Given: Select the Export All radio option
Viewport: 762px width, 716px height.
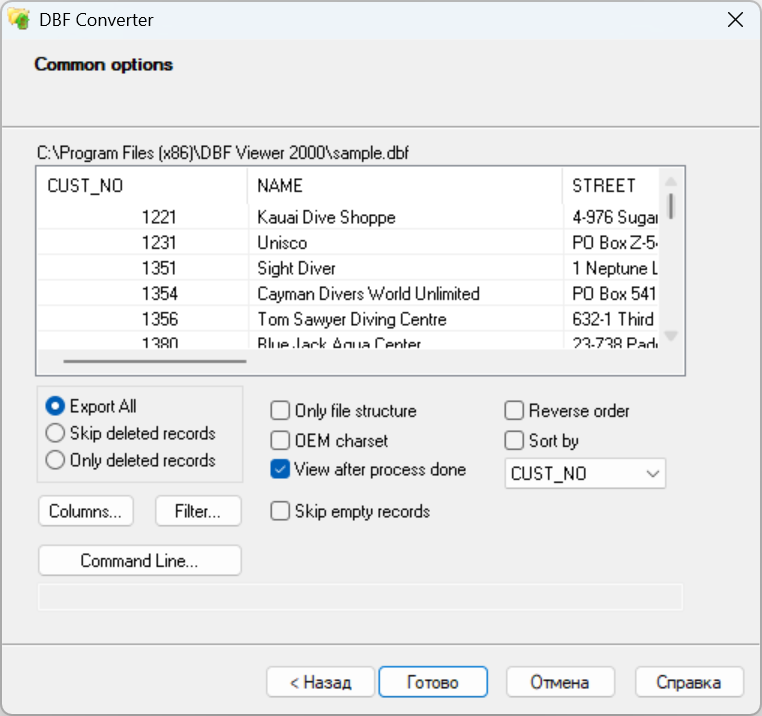Looking at the screenshot, I should [x=56, y=407].
